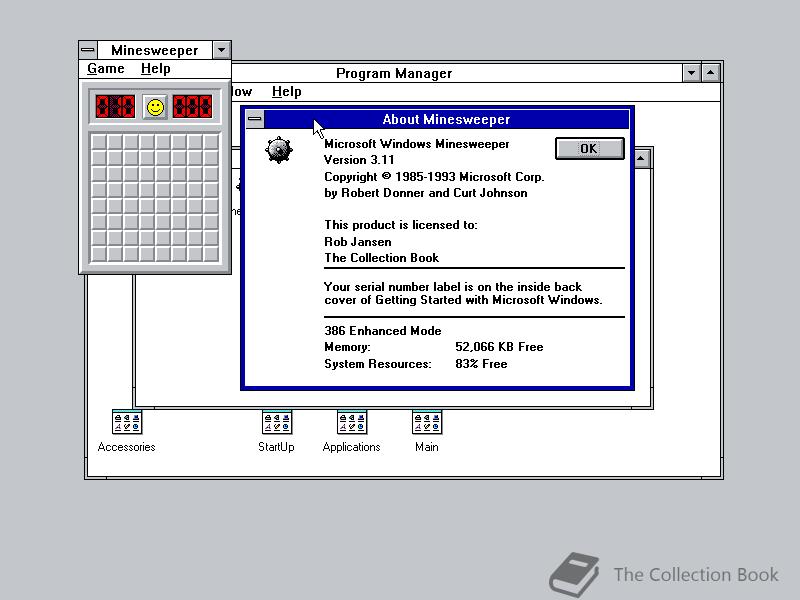Click the mine icon in About dialog
This screenshot has height=600, width=800.
(x=279, y=150)
